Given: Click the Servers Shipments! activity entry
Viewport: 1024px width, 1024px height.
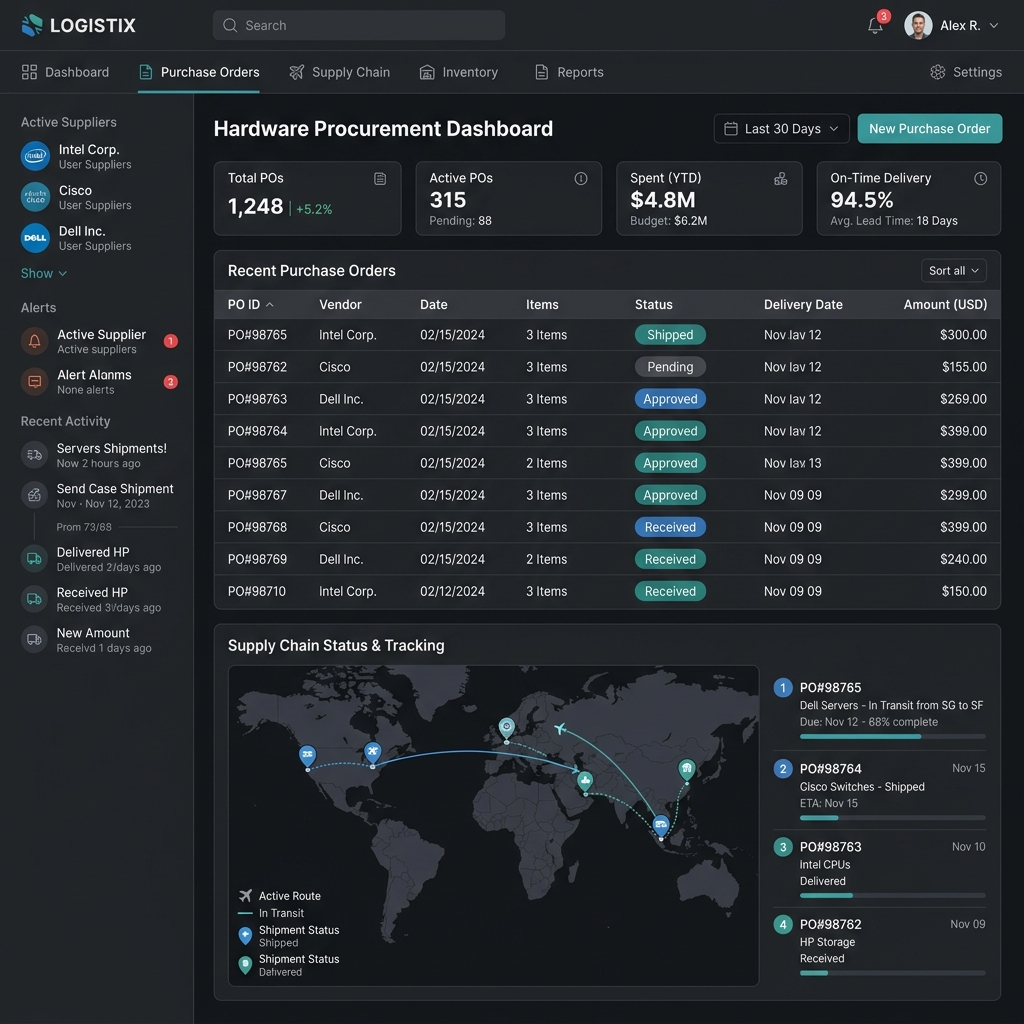Looking at the screenshot, I should pos(99,455).
